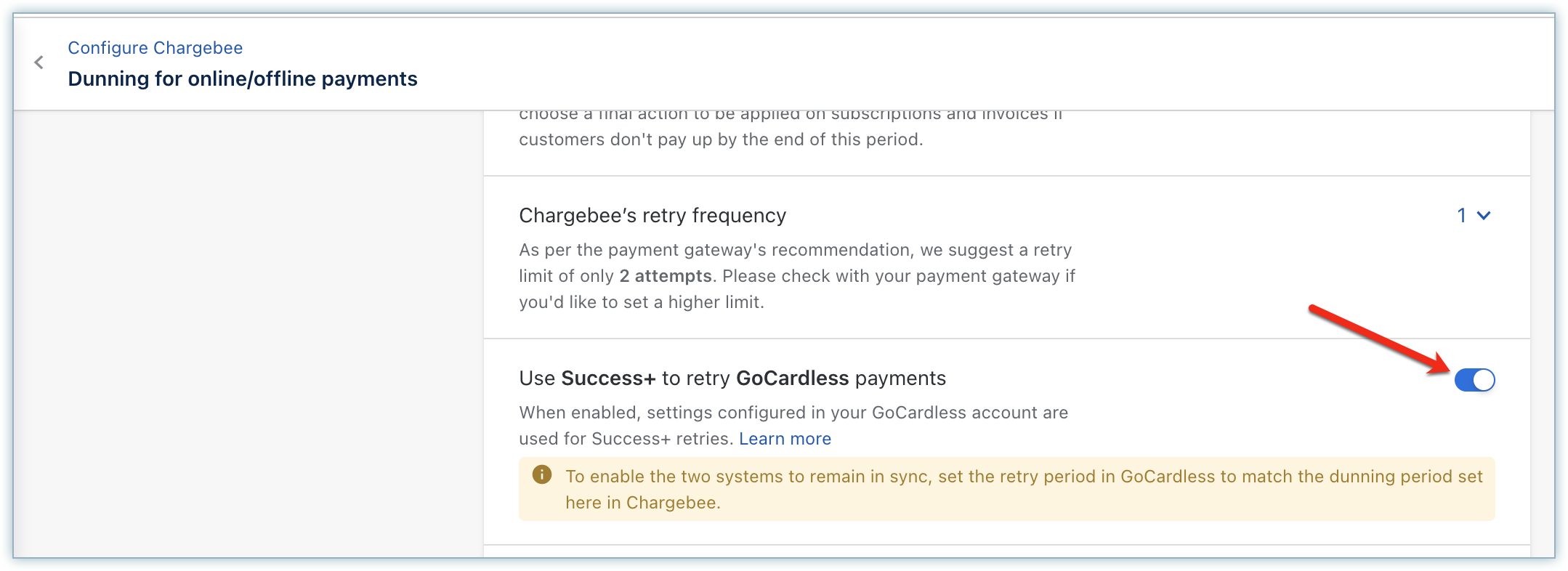
Task: Click the bold Success+ word in the heading
Action: 608,378
